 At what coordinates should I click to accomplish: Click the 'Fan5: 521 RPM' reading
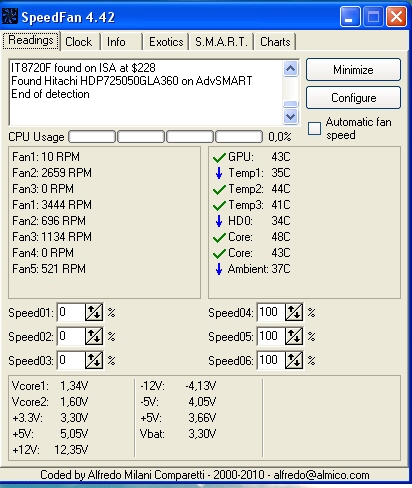(x=49, y=269)
